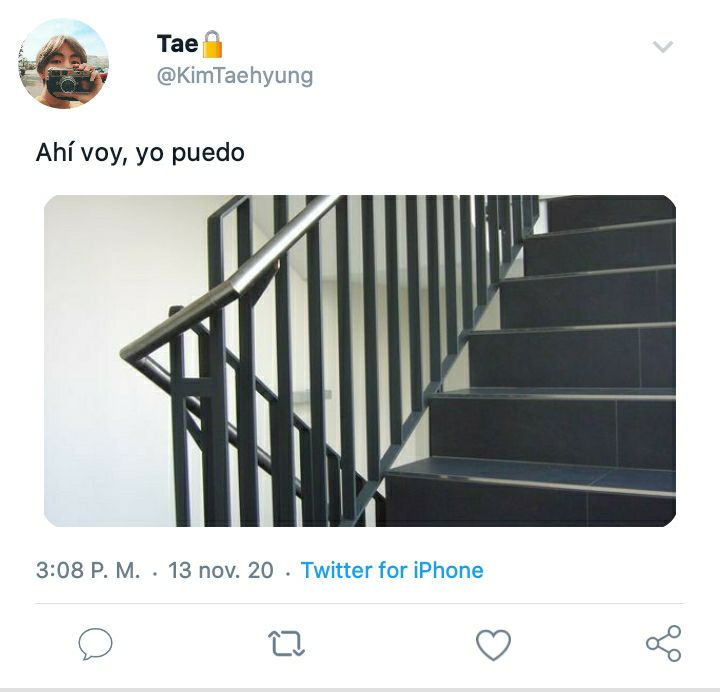This screenshot has height=692, width=720.
Task: Like the tweet with the heart icon
Action: 494,644
